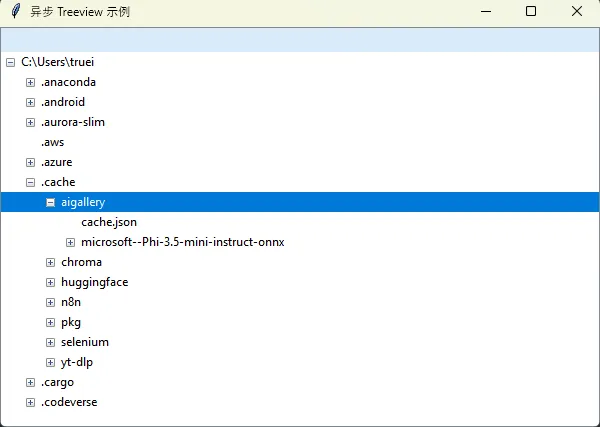Select the .codeverse tree item
This screenshot has width=600, height=427.
pos(69,402)
